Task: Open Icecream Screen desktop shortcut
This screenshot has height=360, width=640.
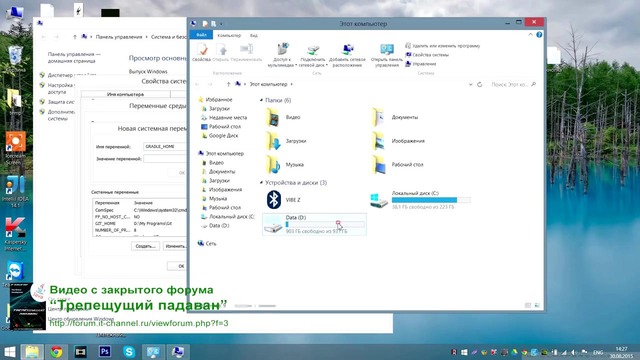Action: coord(16,148)
